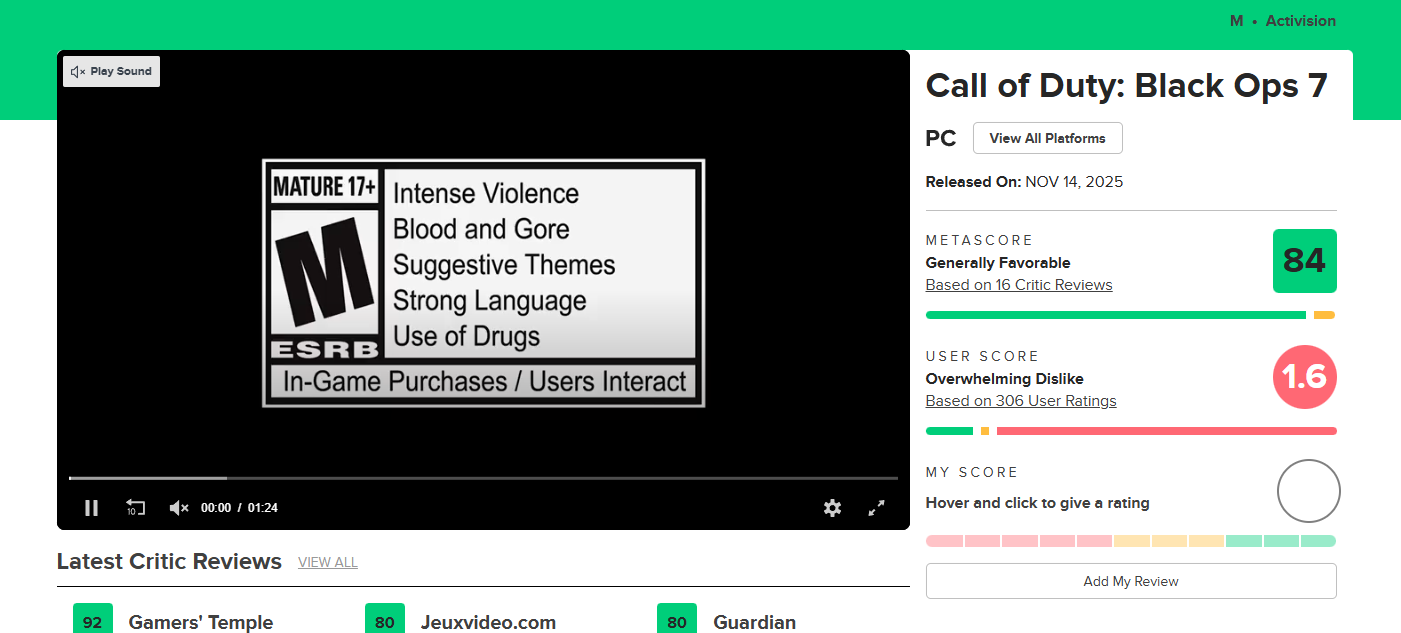Open Jeuxvideo.com review
This screenshot has height=633, width=1401.
pos(488,622)
